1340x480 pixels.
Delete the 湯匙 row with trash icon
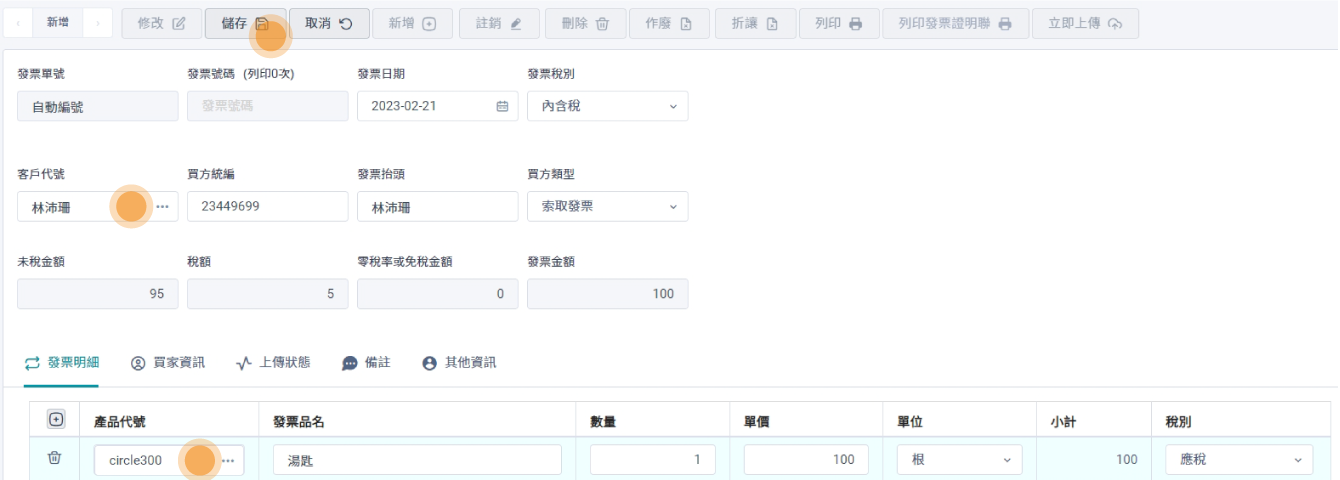click(55, 458)
